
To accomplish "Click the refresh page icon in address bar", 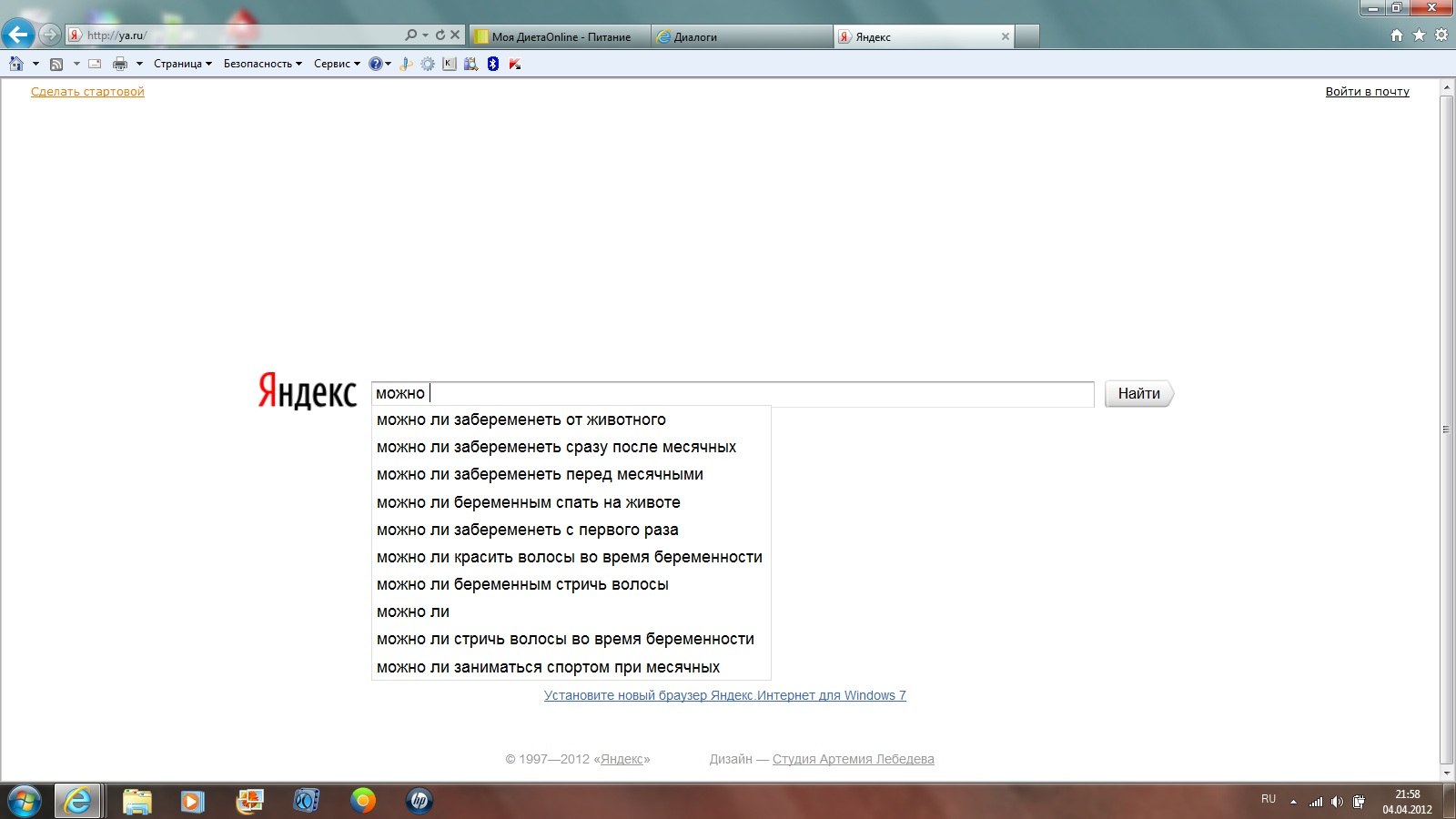I will pos(440,35).
